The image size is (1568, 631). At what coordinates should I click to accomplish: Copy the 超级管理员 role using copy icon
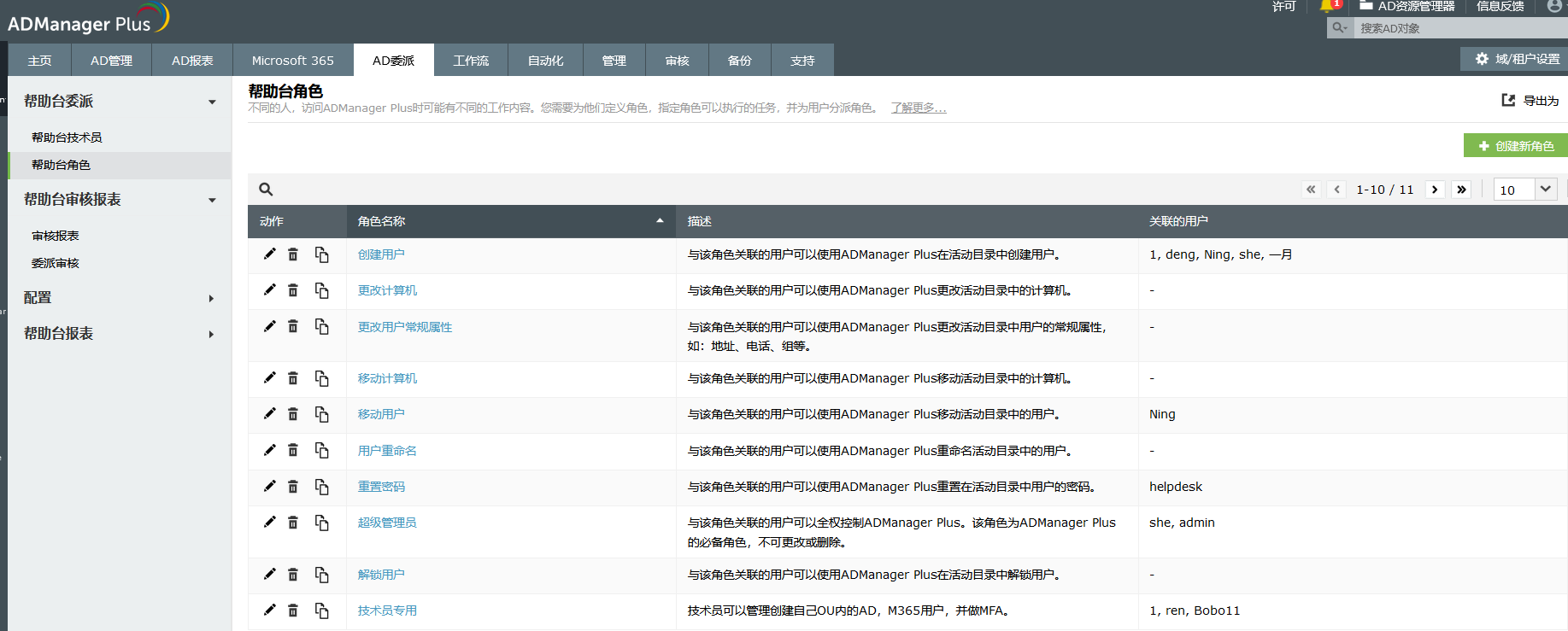tap(322, 523)
